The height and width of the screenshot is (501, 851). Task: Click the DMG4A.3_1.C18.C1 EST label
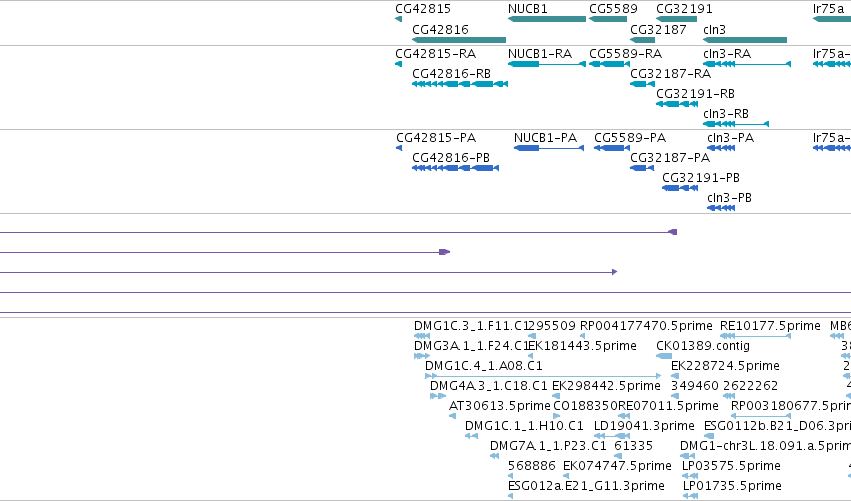tap(488, 386)
